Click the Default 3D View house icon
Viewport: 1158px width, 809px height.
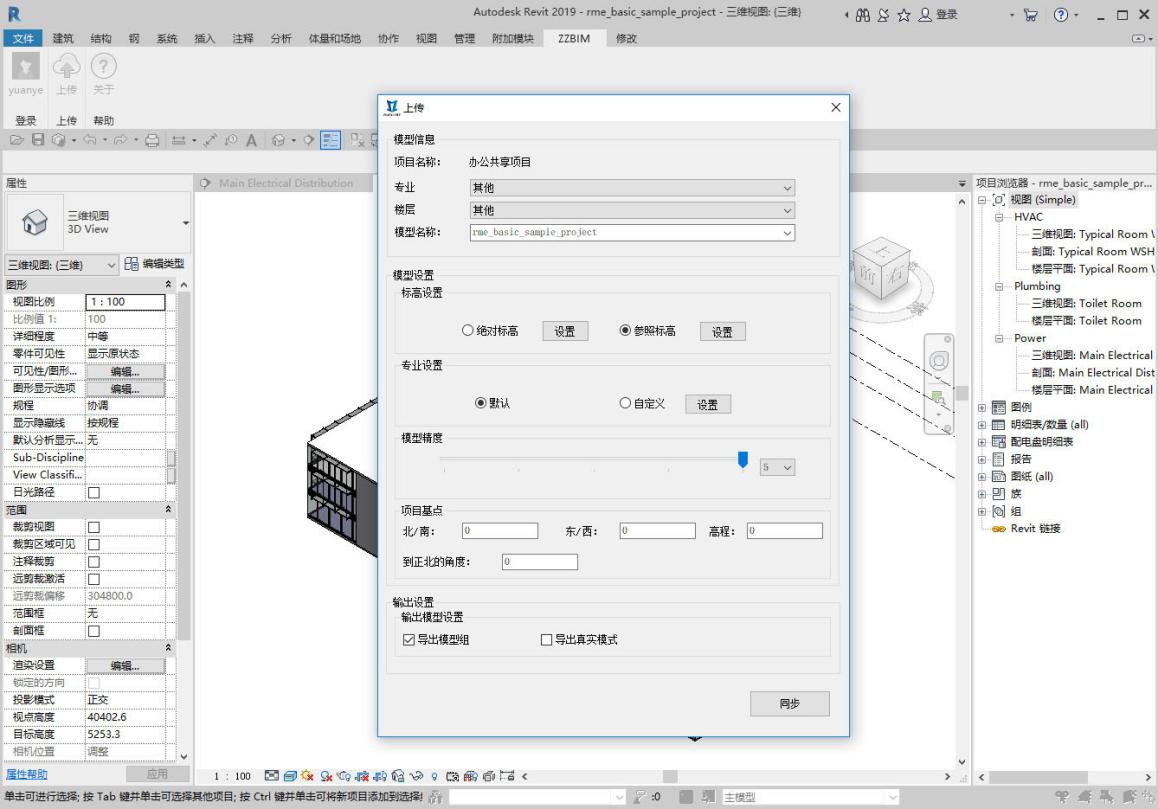click(278, 140)
